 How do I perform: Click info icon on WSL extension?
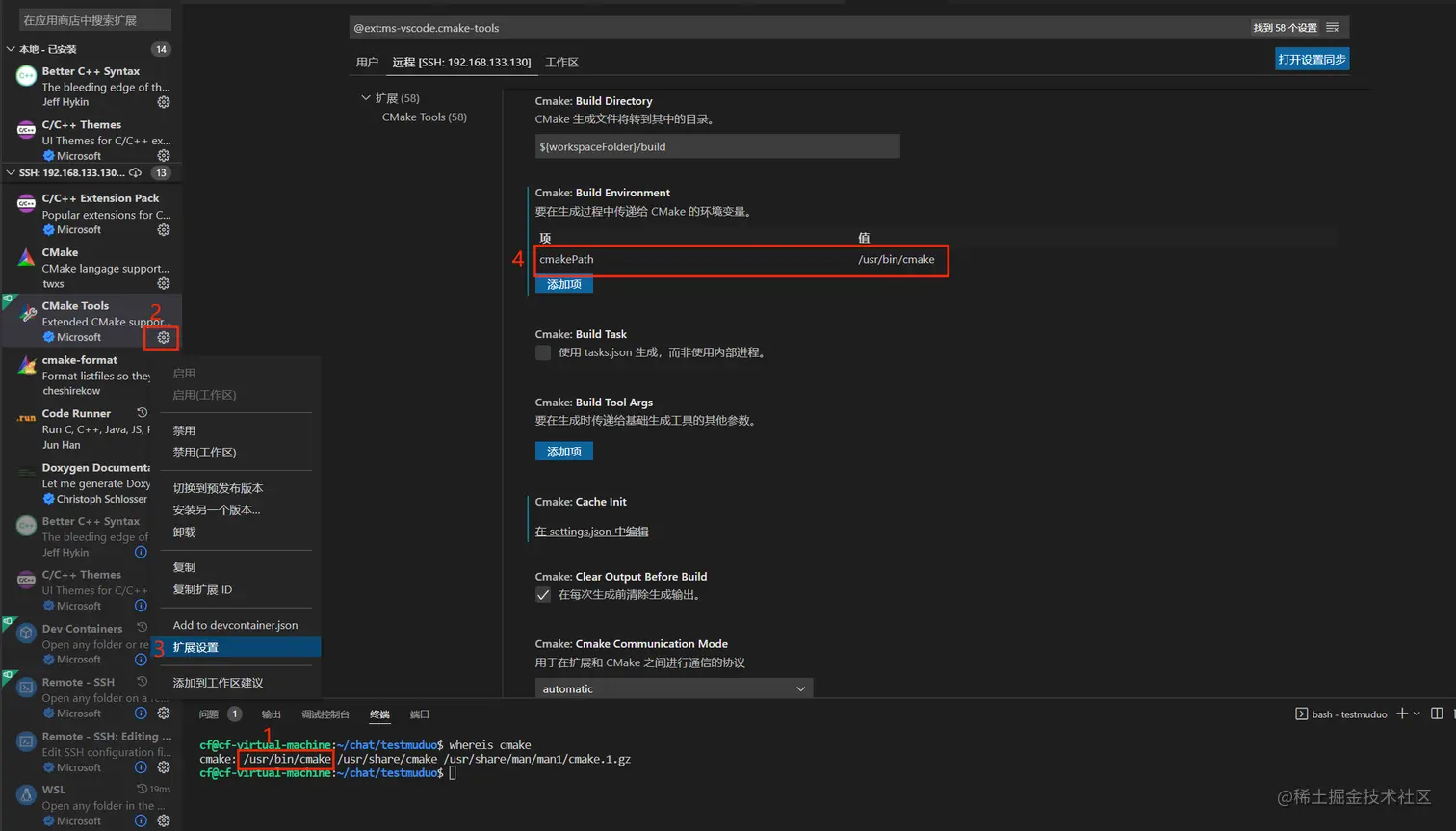click(x=141, y=821)
